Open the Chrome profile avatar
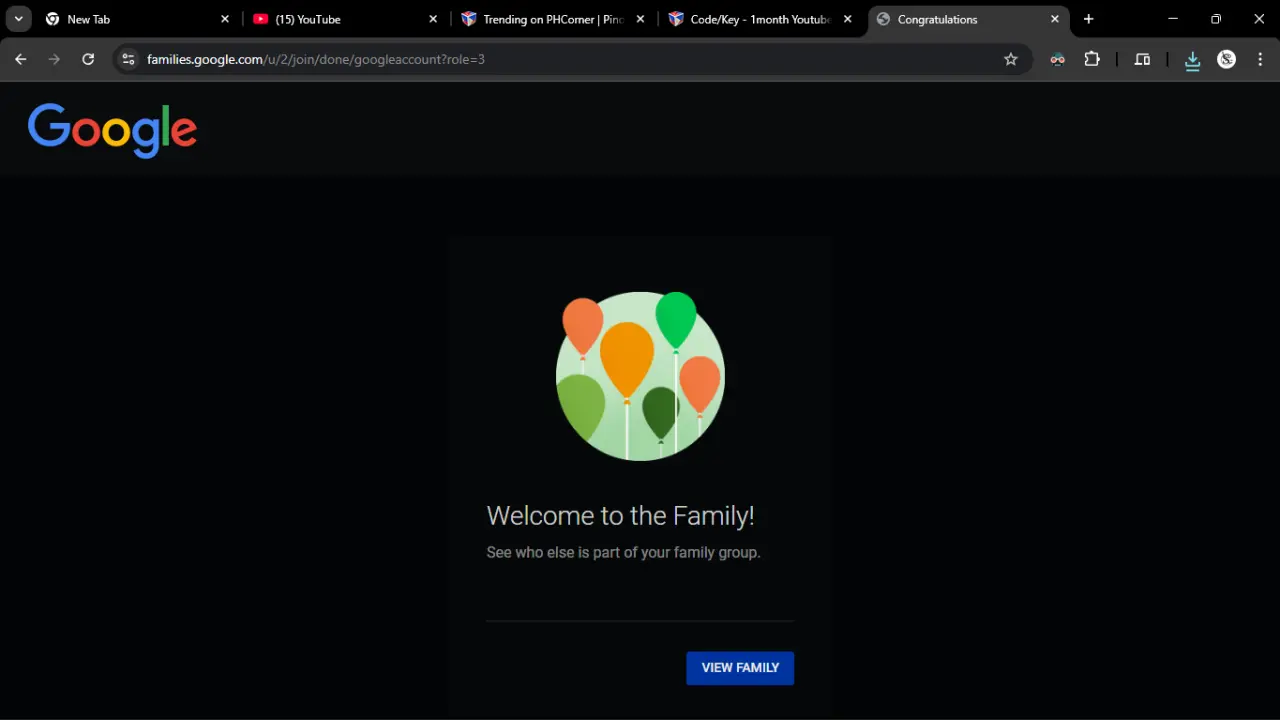This screenshot has height=720, width=1280. tap(1227, 59)
